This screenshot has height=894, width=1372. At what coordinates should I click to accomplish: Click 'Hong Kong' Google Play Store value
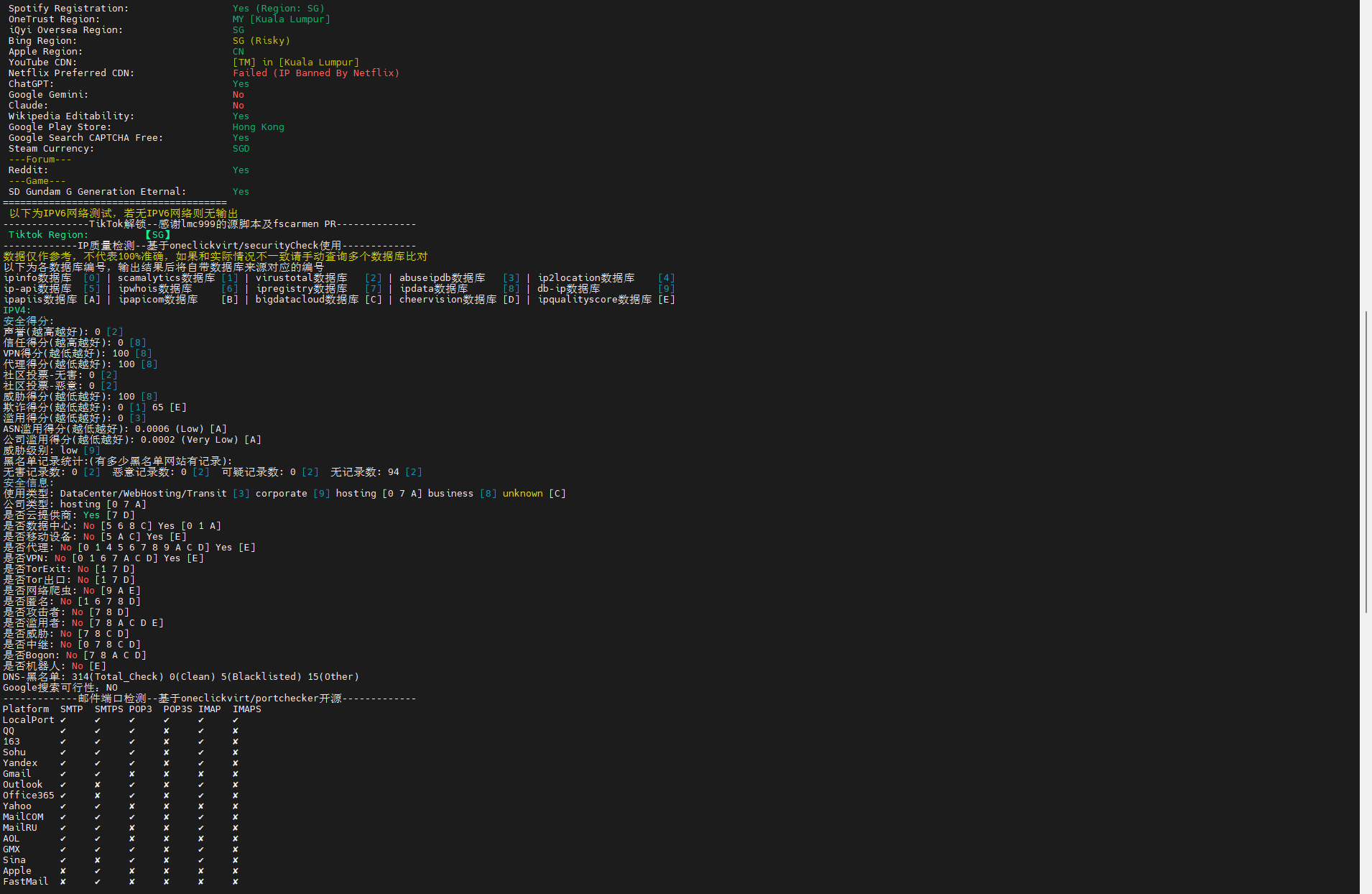(259, 127)
